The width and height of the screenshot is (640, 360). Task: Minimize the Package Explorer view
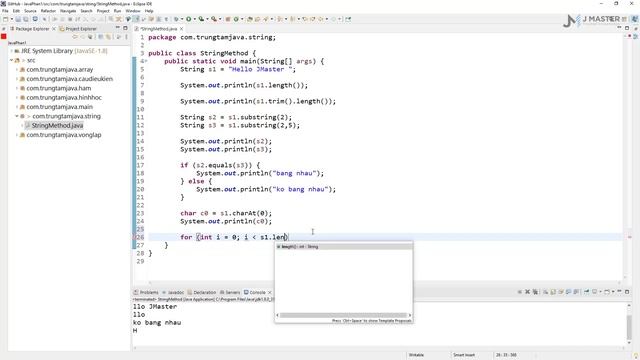point(118,28)
